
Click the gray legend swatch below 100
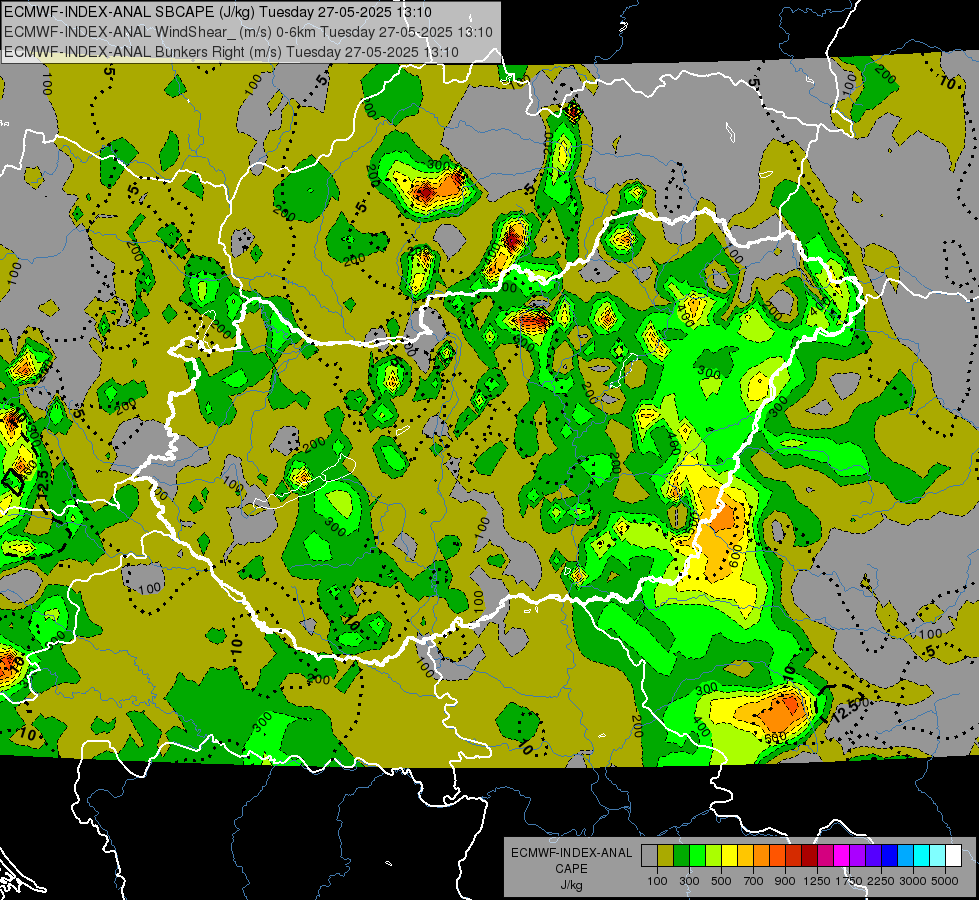(649, 856)
